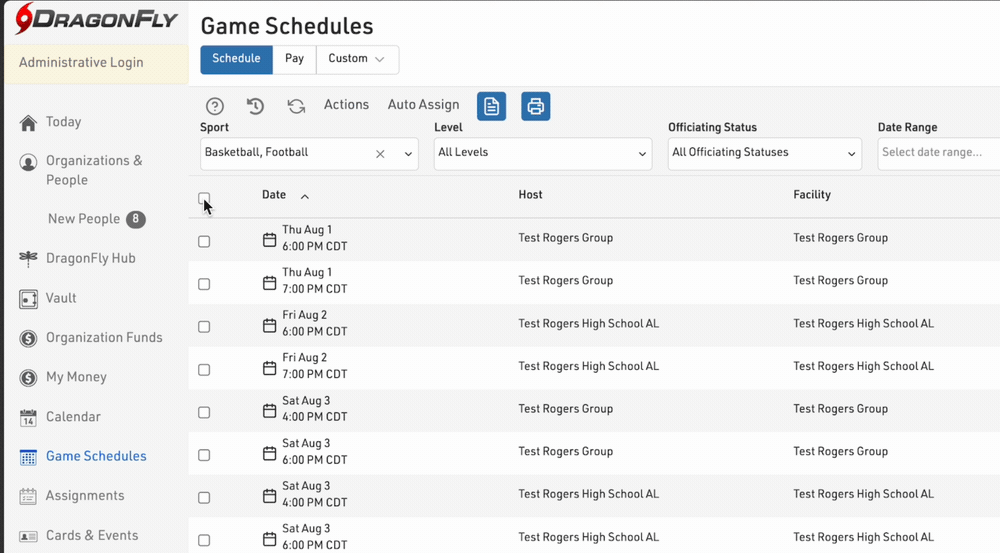Open the history clock icon

coord(255,106)
